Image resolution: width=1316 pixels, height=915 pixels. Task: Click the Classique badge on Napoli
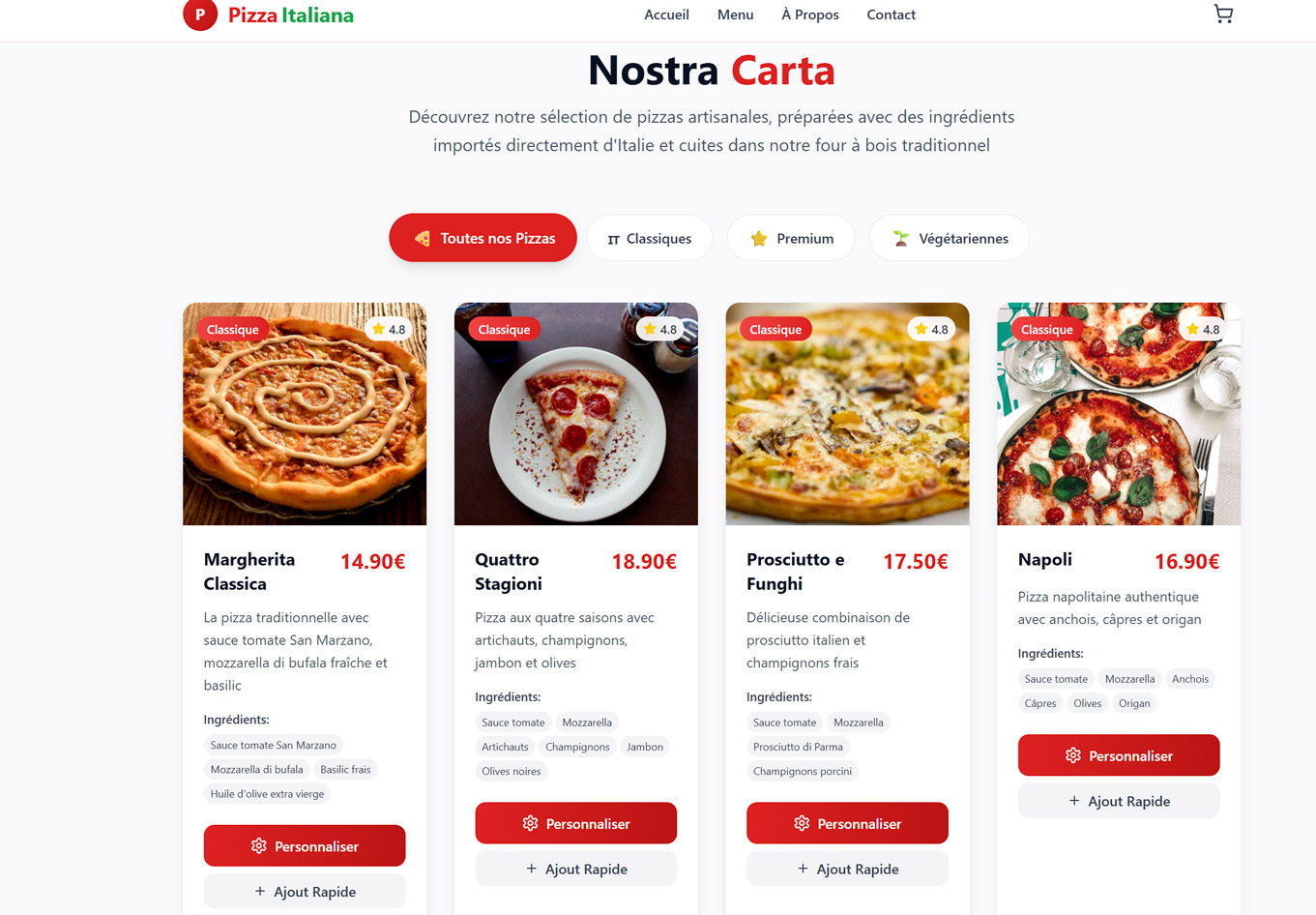click(1047, 330)
